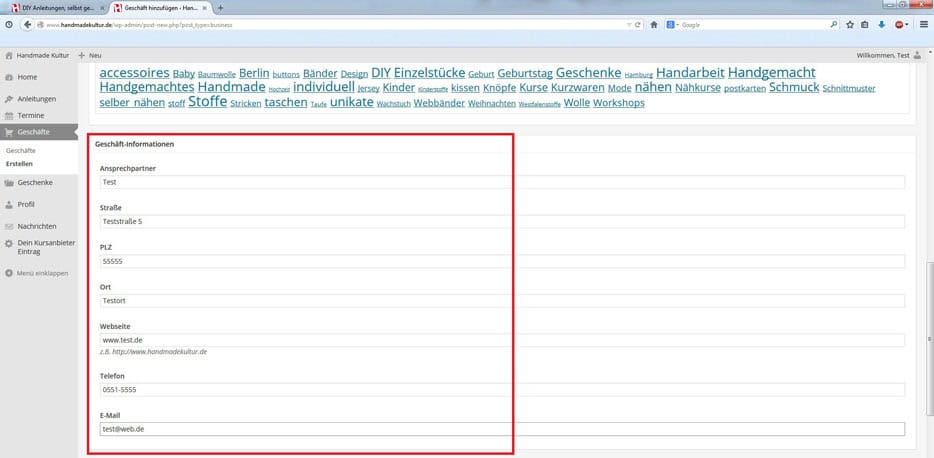Image resolution: width=934 pixels, height=458 pixels.
Task: Bookmark this page with the star icon
Action: click(849, 24)
